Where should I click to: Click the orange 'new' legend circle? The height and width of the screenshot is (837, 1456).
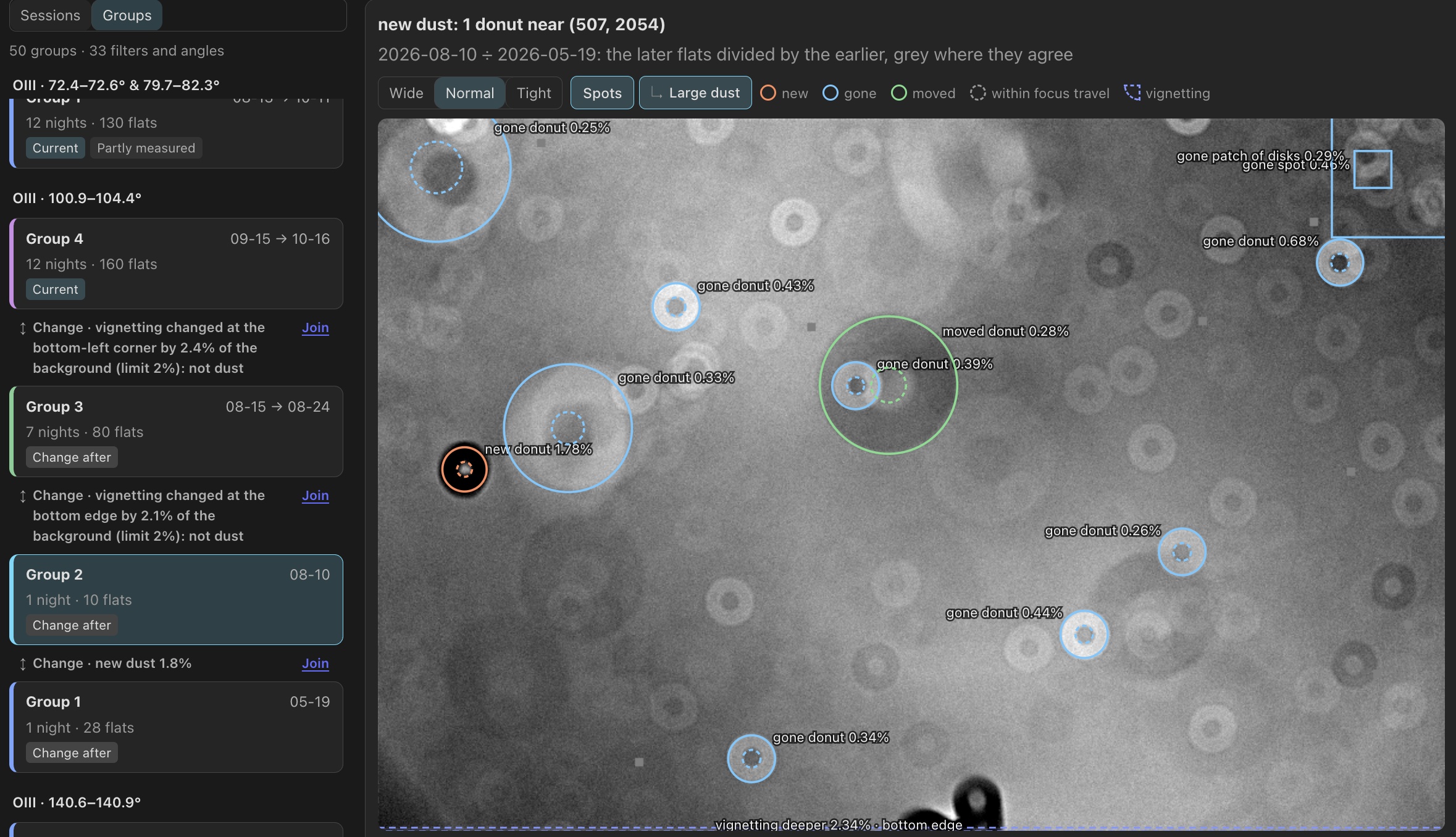[768, 93]
